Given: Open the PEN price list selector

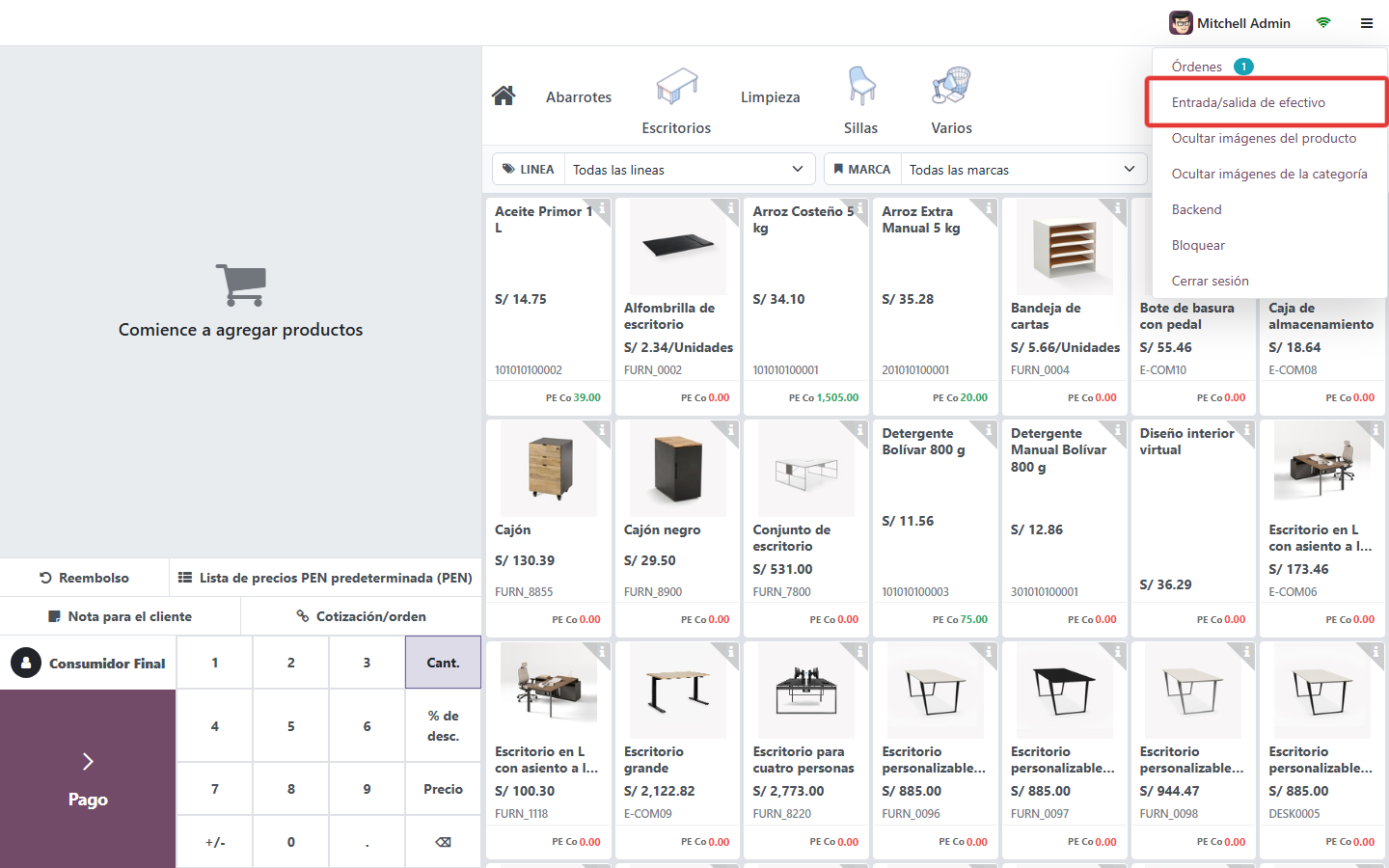Looking at the screenshot, I should (325, 578).
